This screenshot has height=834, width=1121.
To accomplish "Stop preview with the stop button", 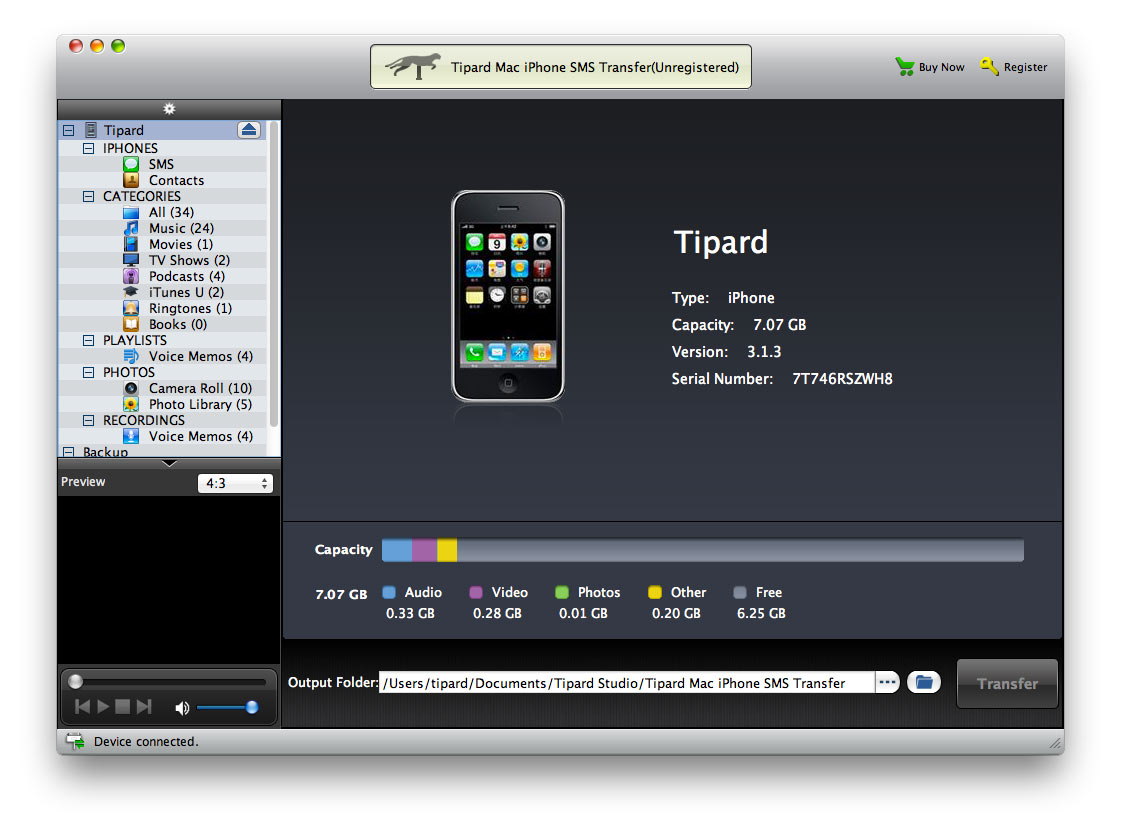I will click(x=123, y=707).
